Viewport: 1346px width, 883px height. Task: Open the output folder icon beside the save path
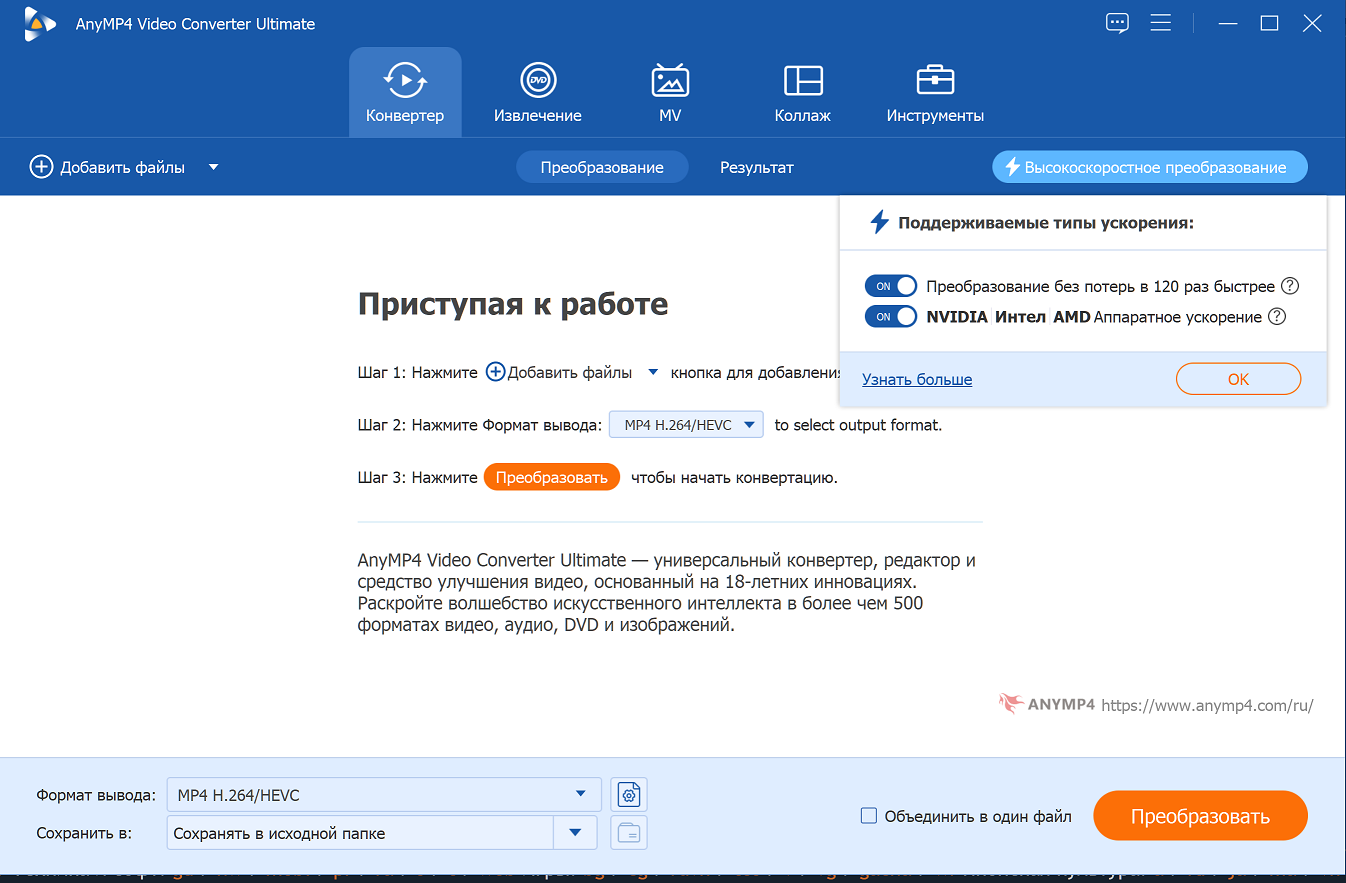click(x=629, y=833)
